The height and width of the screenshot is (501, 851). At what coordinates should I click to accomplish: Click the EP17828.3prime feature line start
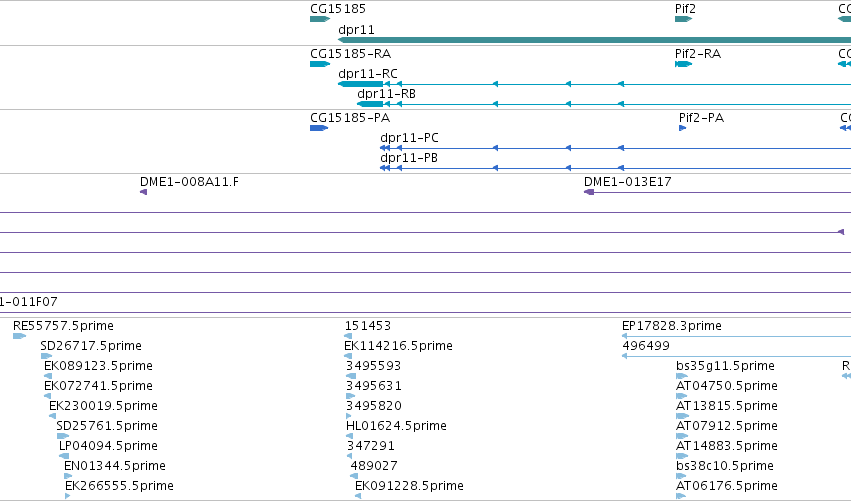[x=625, y=336]
